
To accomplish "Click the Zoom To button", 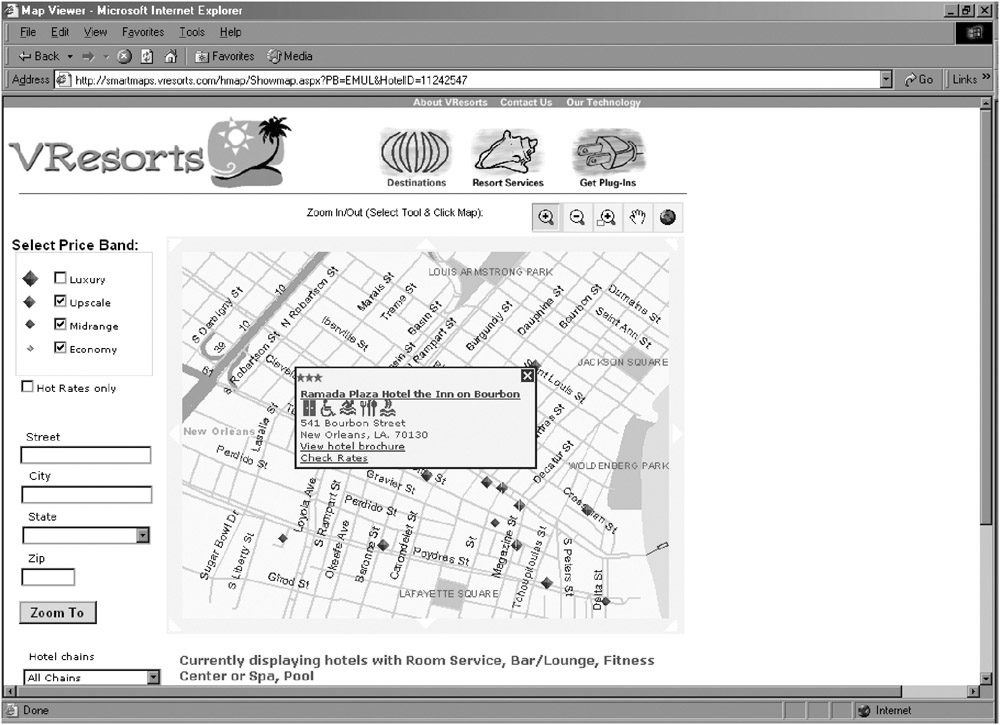I will click(57, 613).
